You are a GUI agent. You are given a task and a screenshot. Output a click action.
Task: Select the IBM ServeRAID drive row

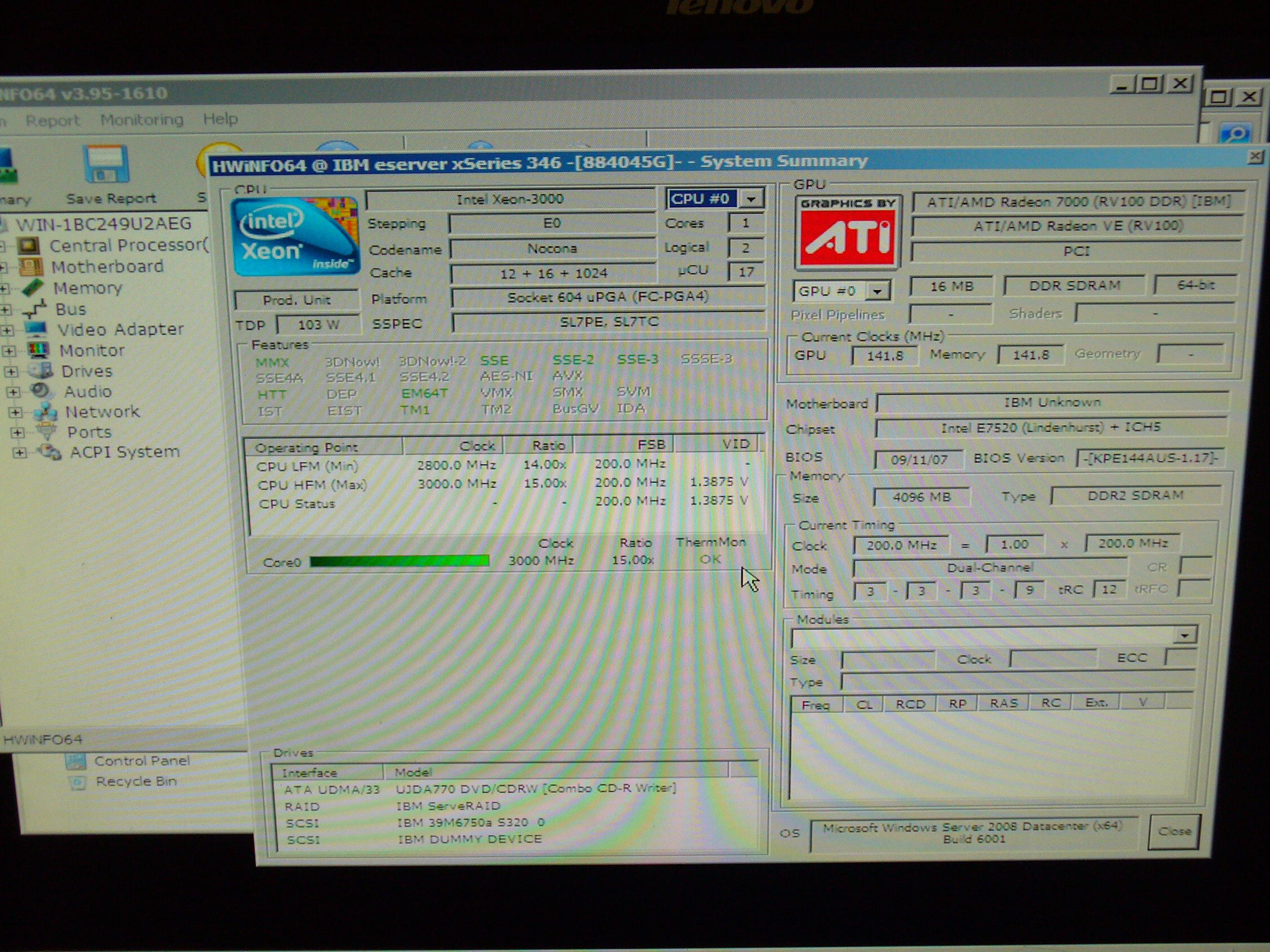pyautogui.click(x=448, y=806)
